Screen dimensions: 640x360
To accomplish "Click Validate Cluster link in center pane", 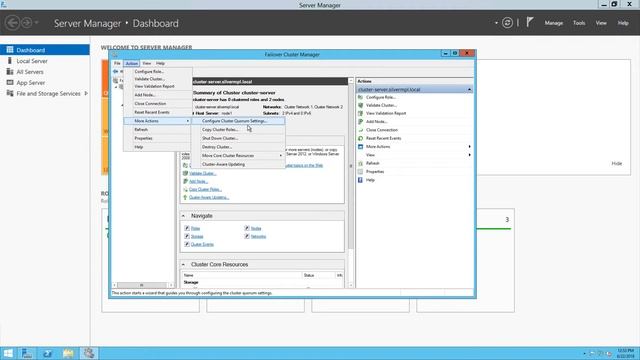I will pos(202,173).
